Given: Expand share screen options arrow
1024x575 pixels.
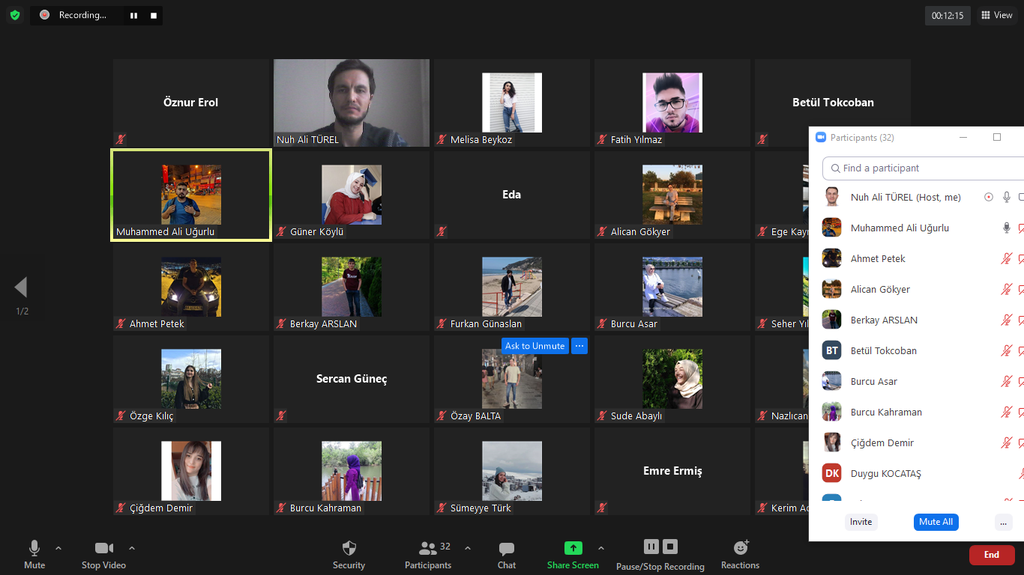Looking at the screenshot, I should pyautogui.click(x=601, y=548).
